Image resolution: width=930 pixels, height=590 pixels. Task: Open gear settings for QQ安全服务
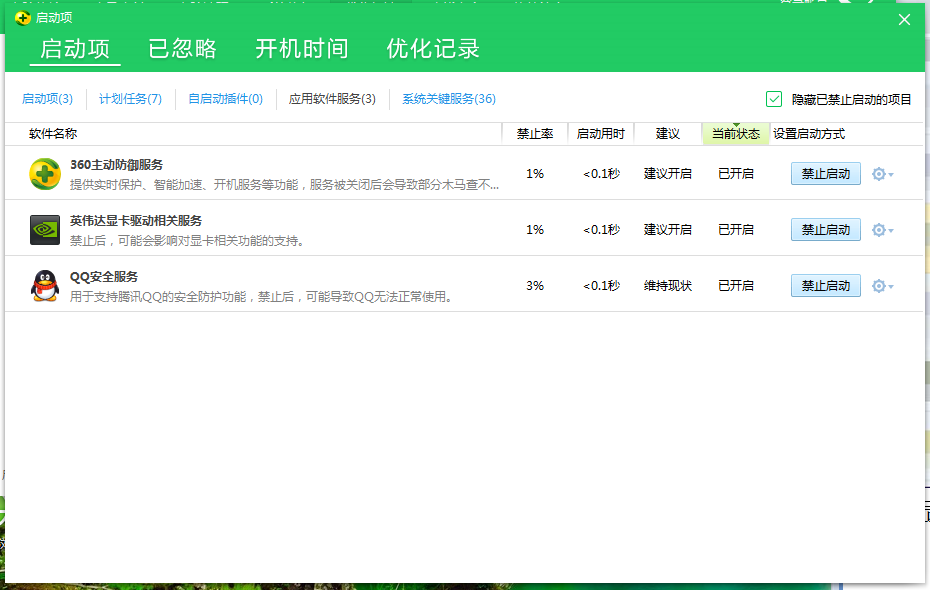click(880, 286)
